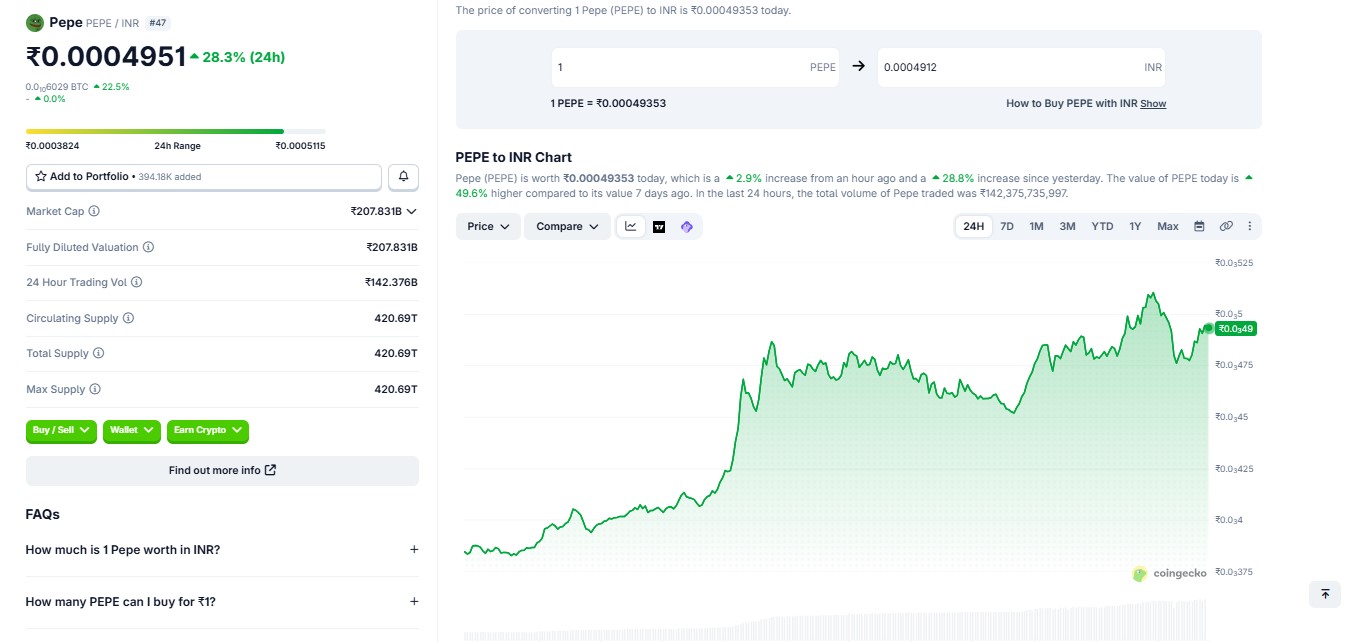Click the ₹0.0005115 24h high value
This screenshot has height=642, width=1350.
301,146
